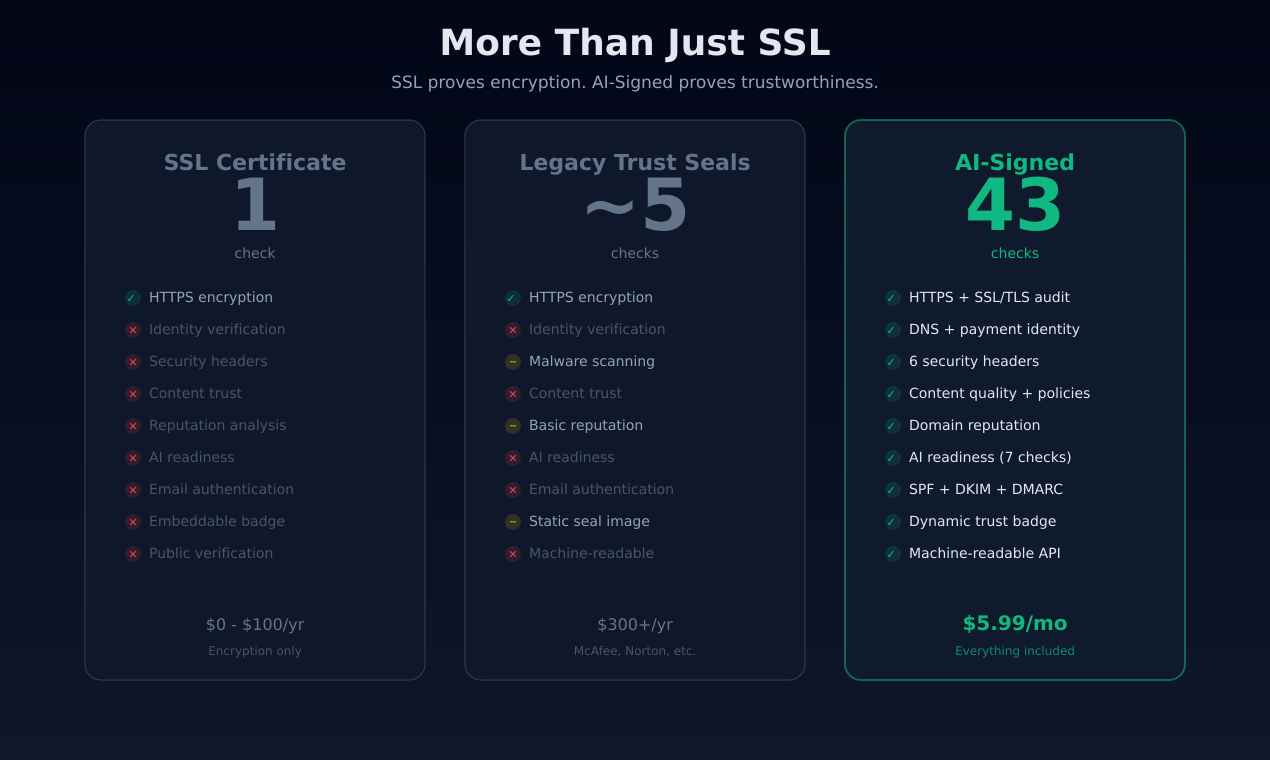
Task: Click the 'AI readiness (7 checks)' text
Action: click(x=990, y=458)
